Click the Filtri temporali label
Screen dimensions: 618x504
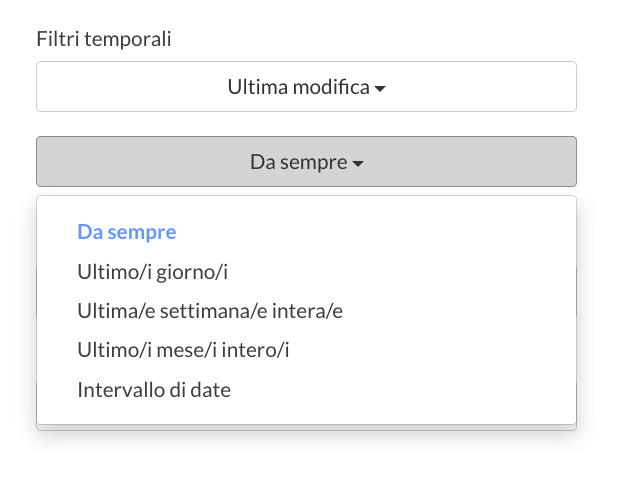pos(104,40)
